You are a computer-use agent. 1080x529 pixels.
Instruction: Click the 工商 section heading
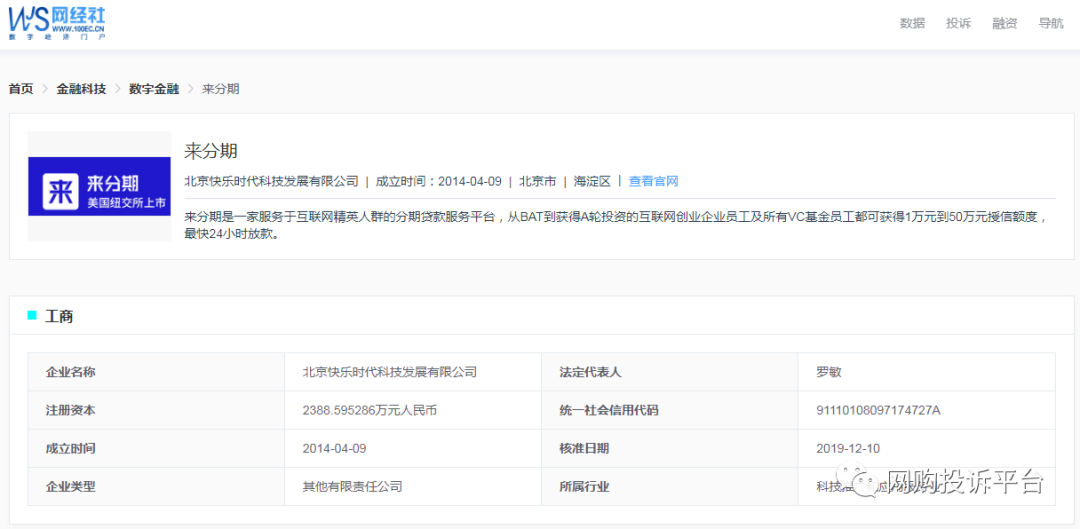point(59,317)
